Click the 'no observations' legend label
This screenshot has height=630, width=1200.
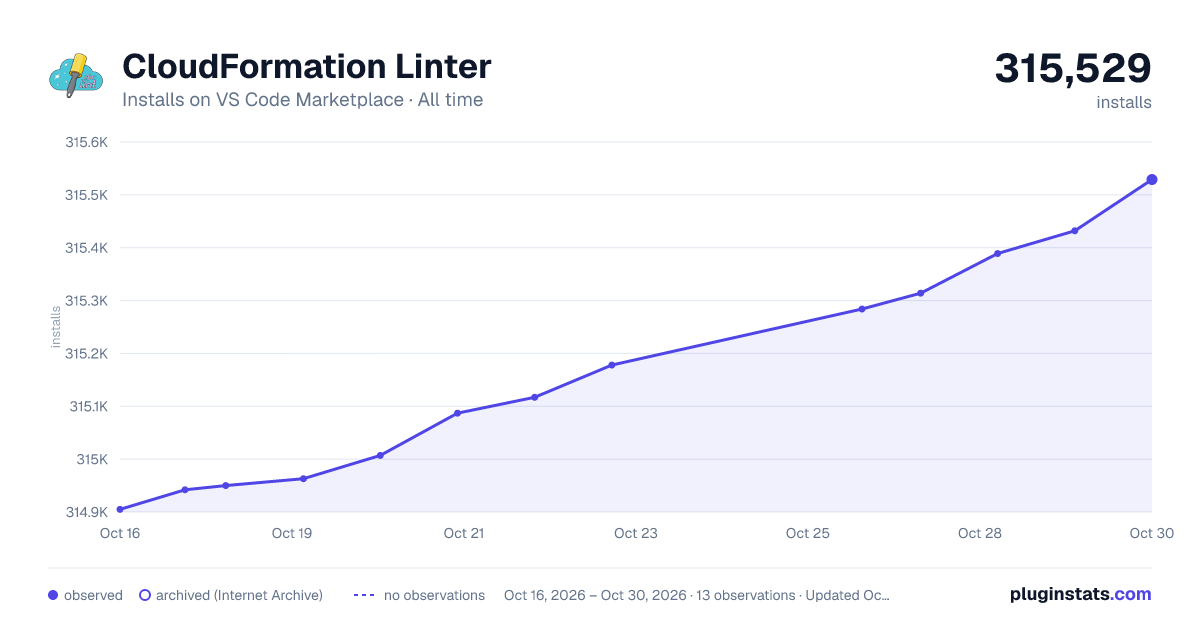point(434,595)
